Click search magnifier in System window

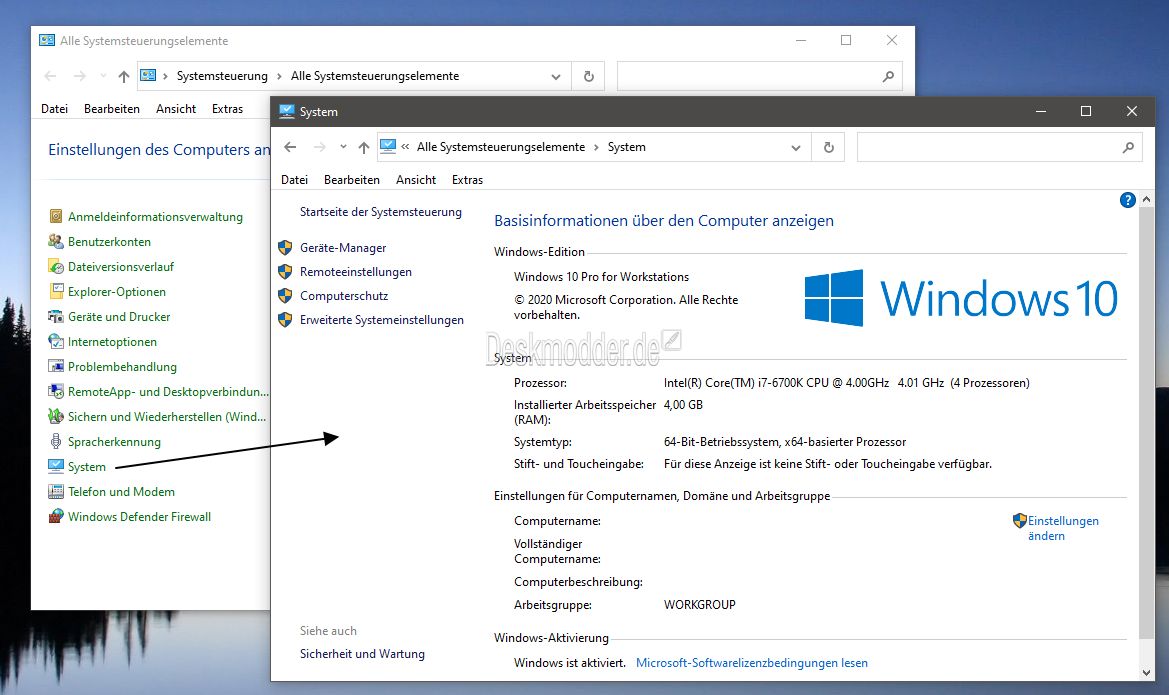(x=1128, y=148)
